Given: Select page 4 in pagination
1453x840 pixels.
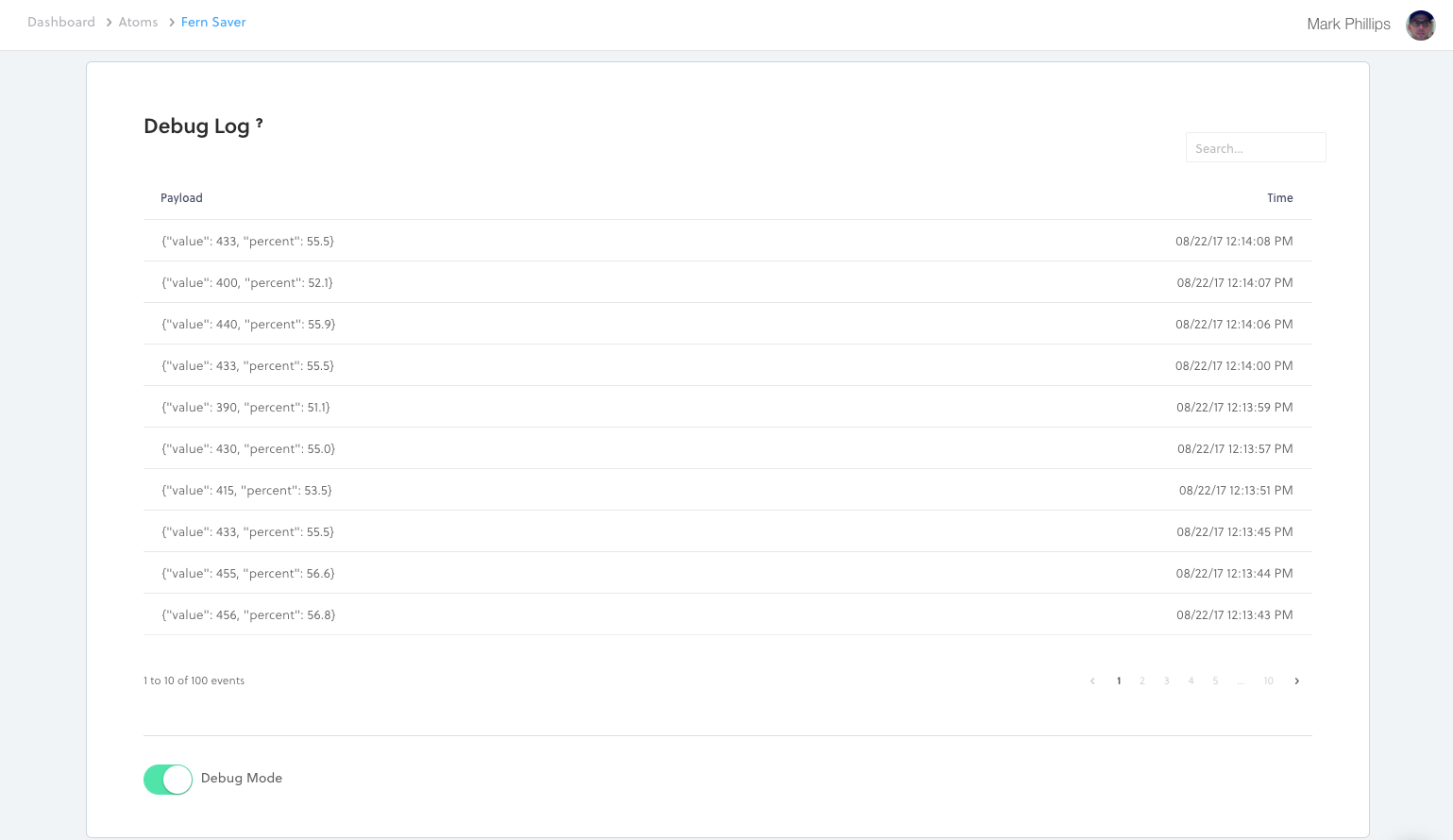Looking at the screenshot, I should click(1191, 681).
